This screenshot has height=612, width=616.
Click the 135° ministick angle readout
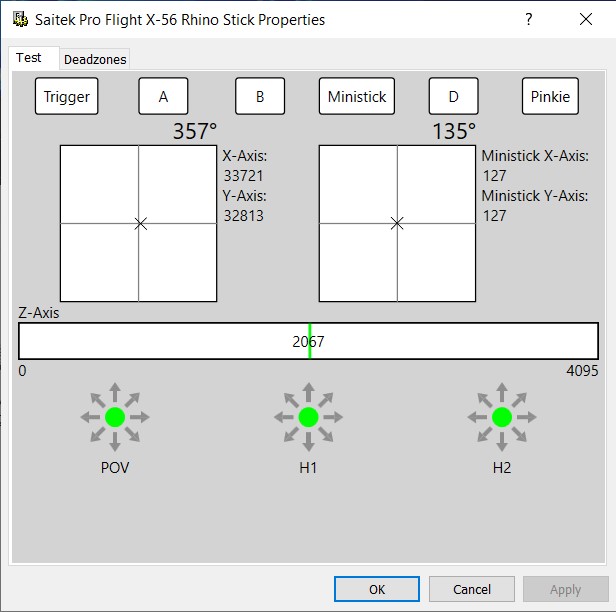click(x=454, y=131)
